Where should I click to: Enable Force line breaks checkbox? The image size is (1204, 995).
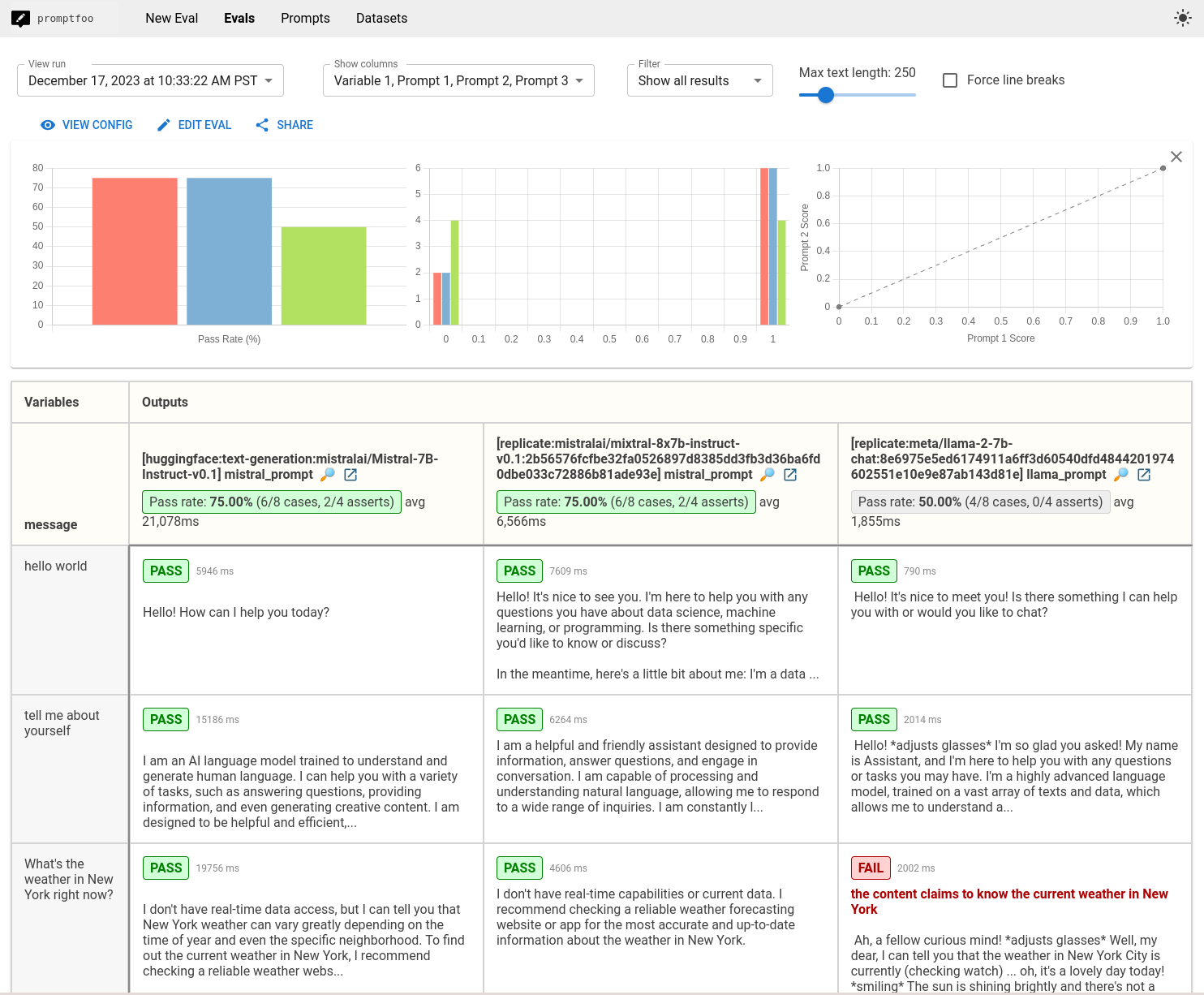950,80
